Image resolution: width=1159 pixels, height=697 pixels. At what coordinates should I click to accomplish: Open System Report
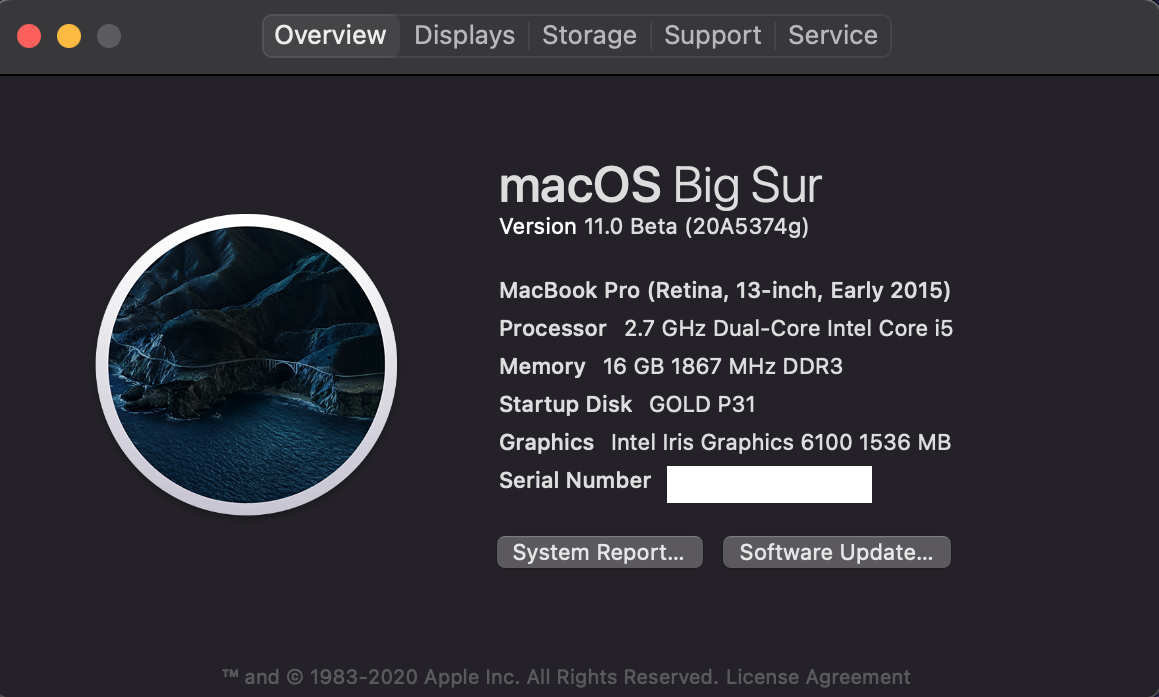point(599,552)
